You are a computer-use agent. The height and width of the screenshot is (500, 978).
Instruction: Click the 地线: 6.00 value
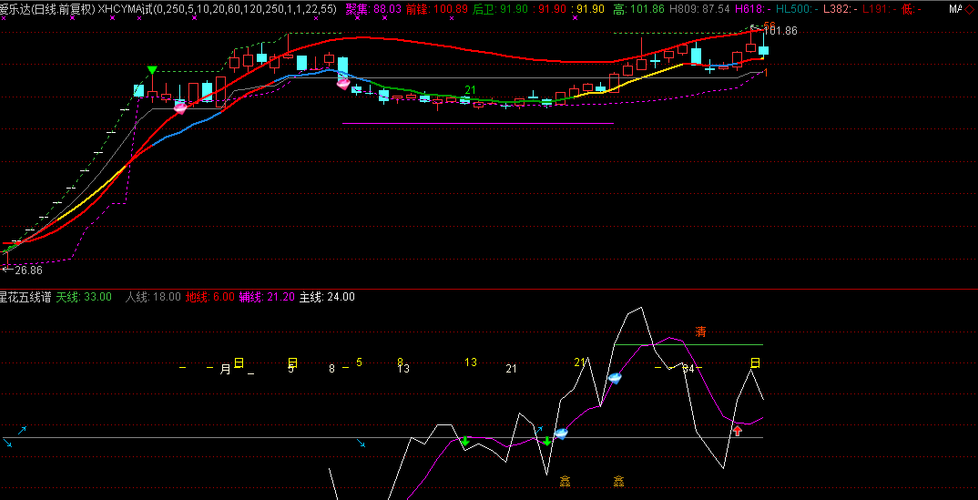coord(210,297)
